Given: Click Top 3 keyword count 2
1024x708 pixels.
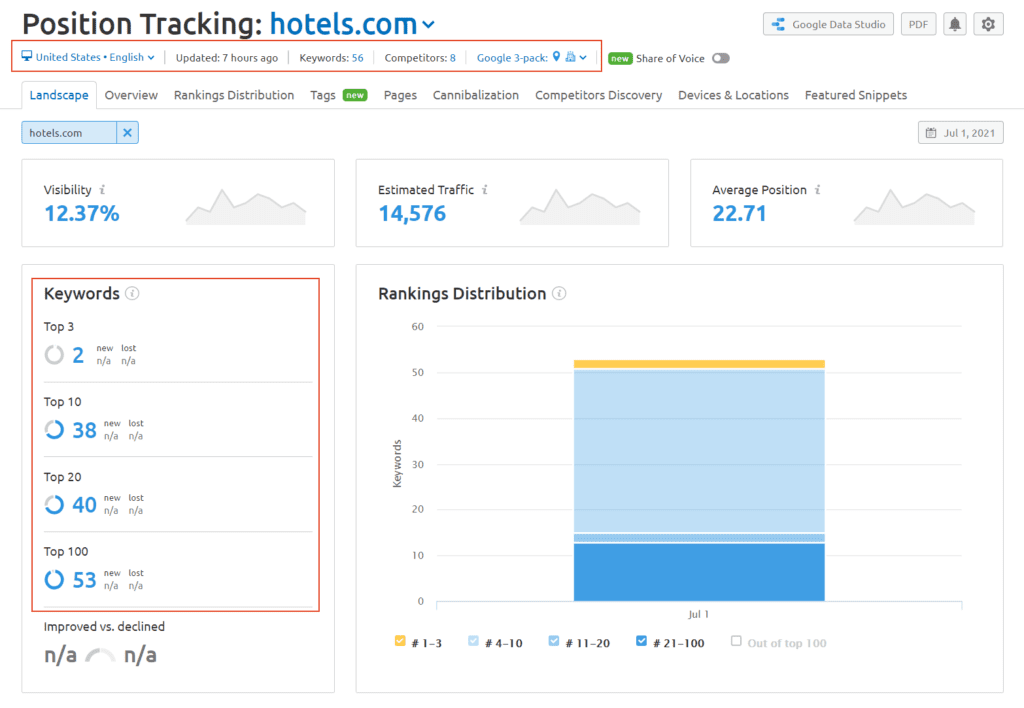Looking at the screenshot, I should (x=78, y=355).
